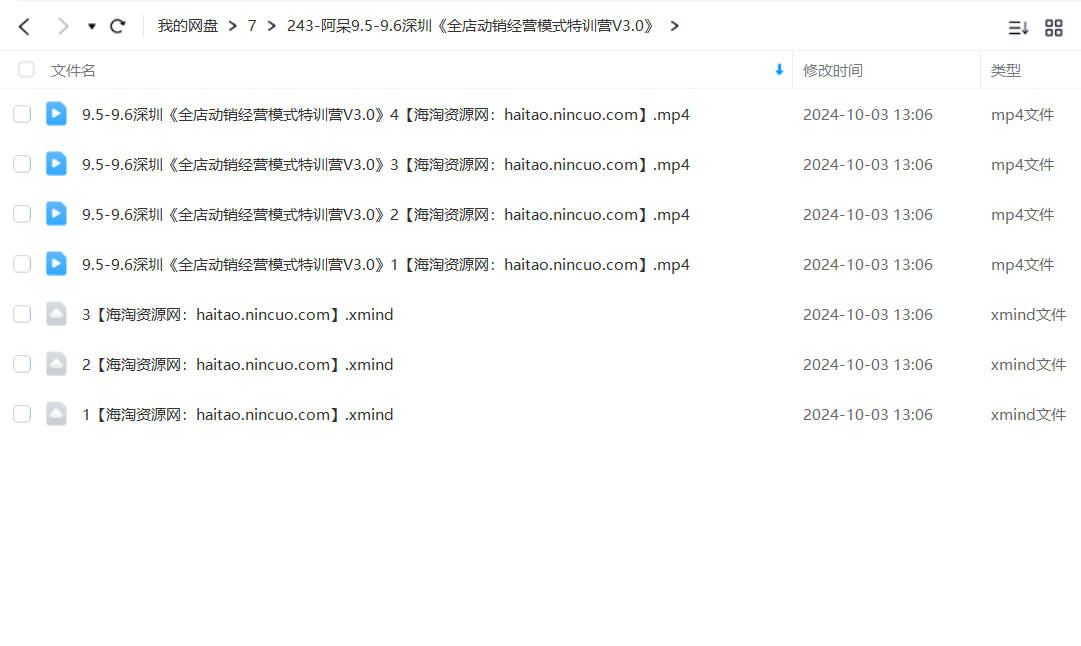The width and height of the screenshot is (1081, 646).
Task: Select file name 全店动销经营模式特训营V3.0》2 .mp4
Action: [385, 214]
